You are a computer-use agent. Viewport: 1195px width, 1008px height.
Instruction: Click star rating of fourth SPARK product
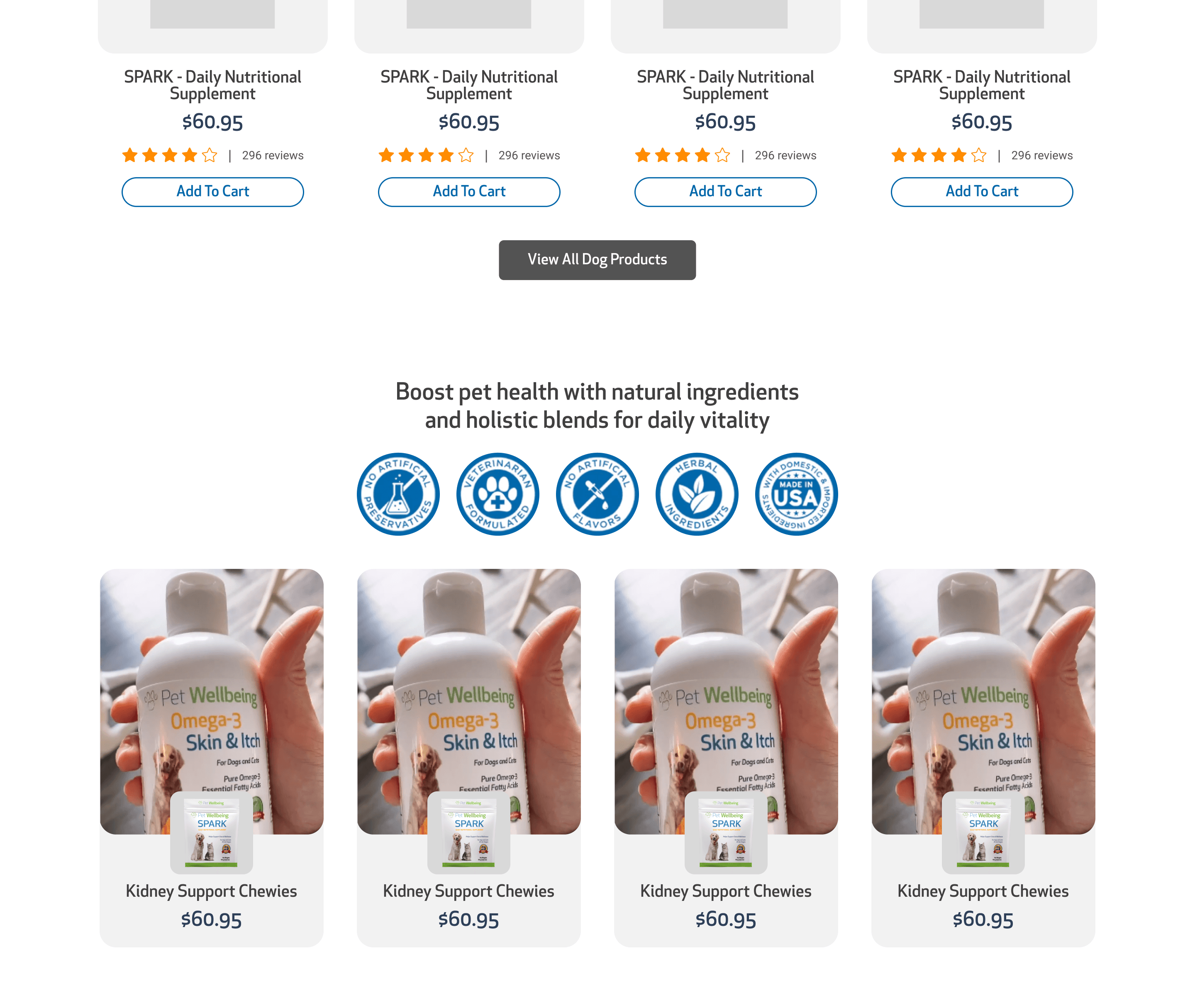point(939,156)
